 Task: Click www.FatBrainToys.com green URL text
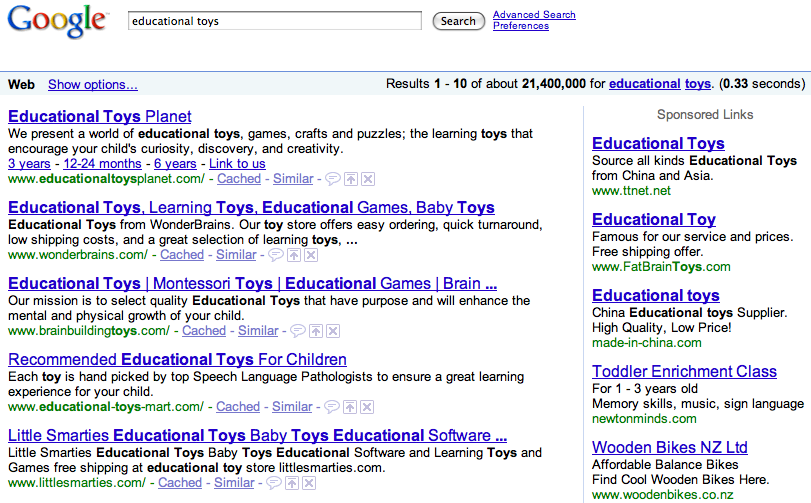coord(661,267)
